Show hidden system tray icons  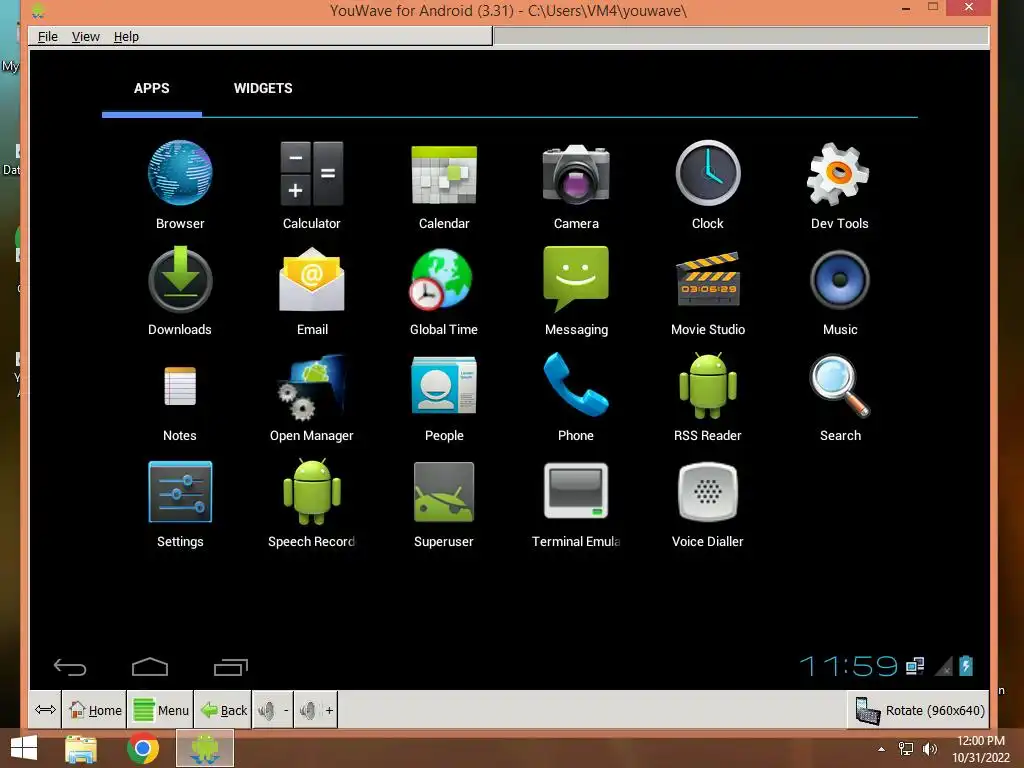point(882,749)
